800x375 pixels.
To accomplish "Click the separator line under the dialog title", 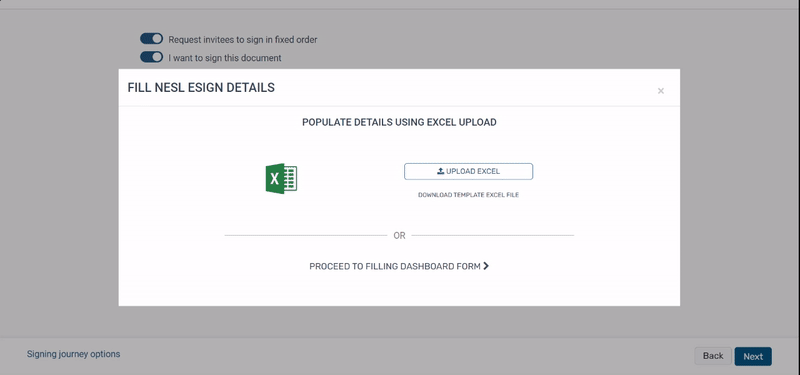I will pyautogui.click(x=399, y=106).
